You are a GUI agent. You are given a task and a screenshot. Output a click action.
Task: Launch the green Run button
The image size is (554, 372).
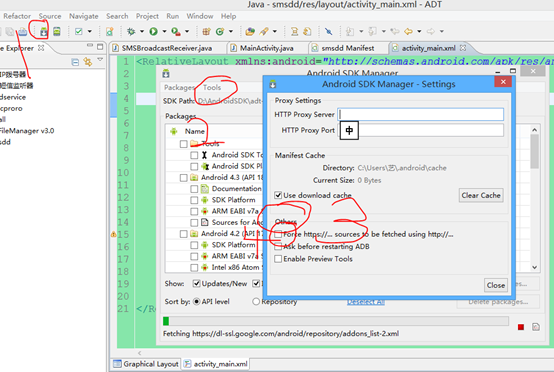[x=153, y=31]
